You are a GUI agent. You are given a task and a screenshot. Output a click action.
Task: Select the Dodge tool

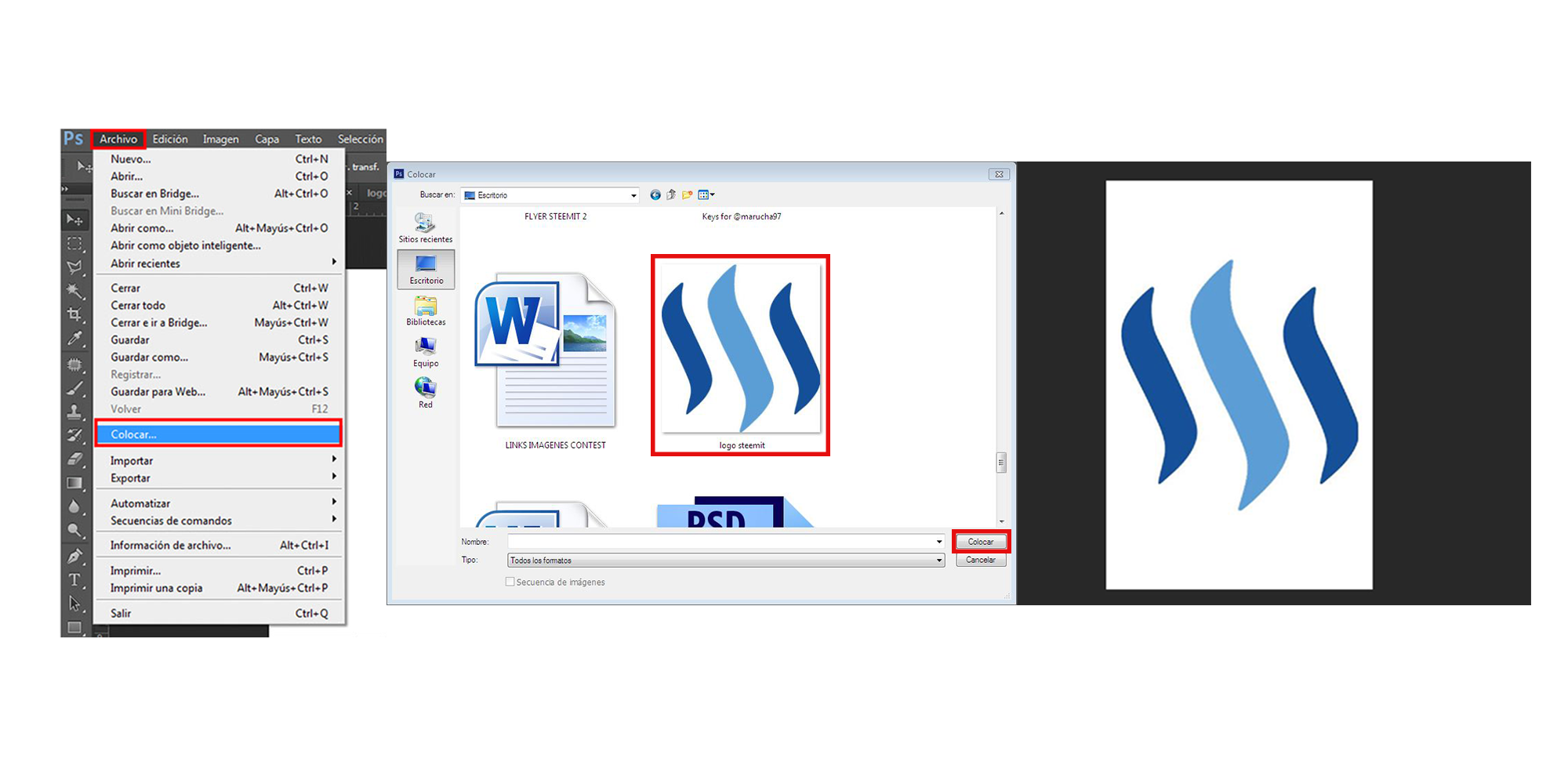pos(75,531)
